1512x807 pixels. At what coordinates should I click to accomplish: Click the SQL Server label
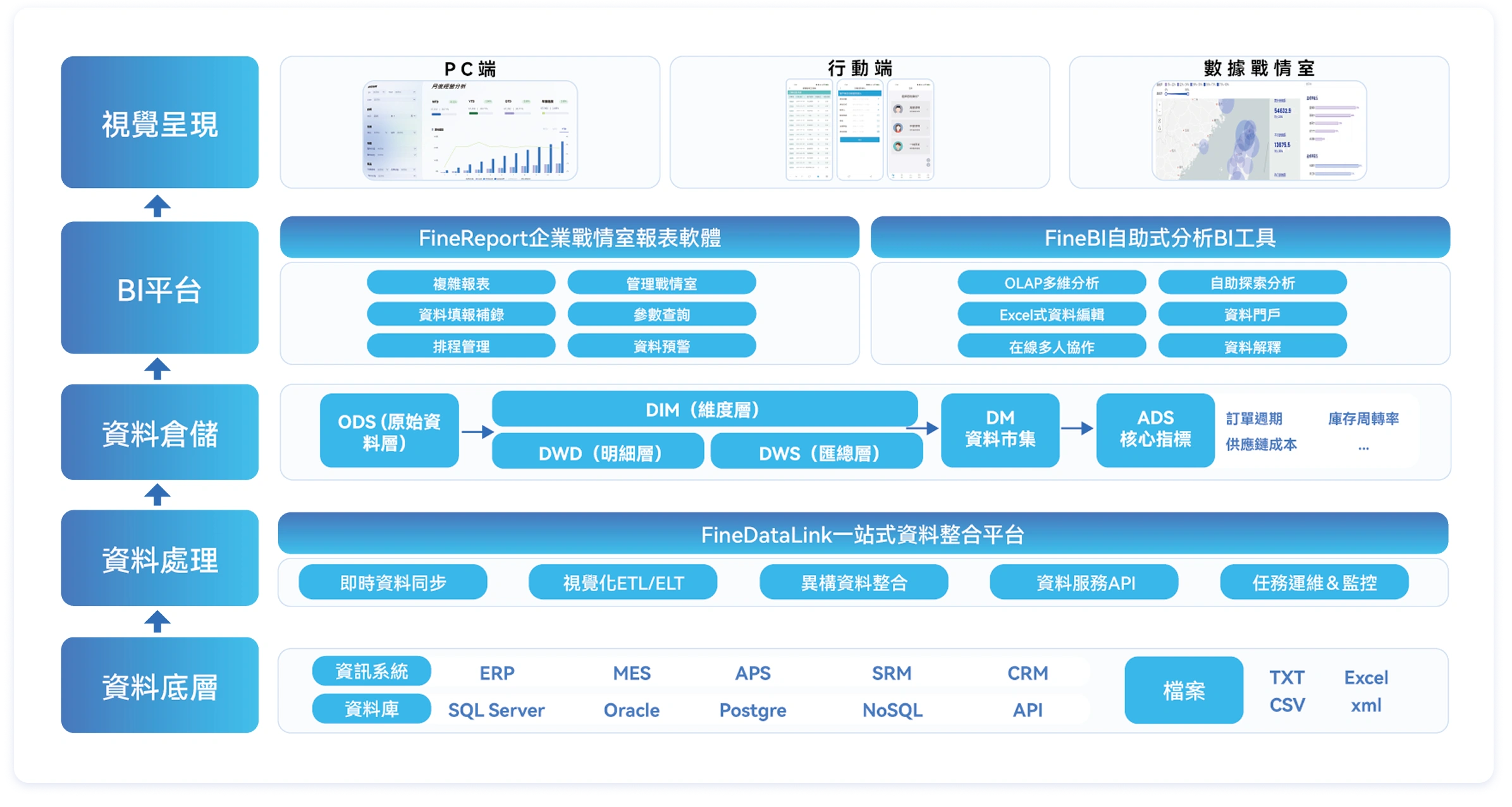pos(496,710)
